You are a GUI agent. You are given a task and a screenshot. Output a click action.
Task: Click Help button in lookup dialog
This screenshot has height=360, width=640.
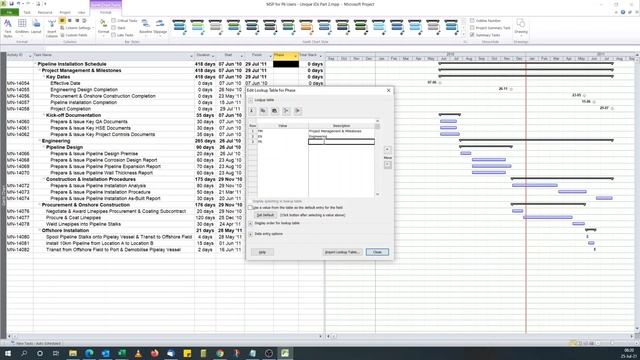(x=262, y=252)
